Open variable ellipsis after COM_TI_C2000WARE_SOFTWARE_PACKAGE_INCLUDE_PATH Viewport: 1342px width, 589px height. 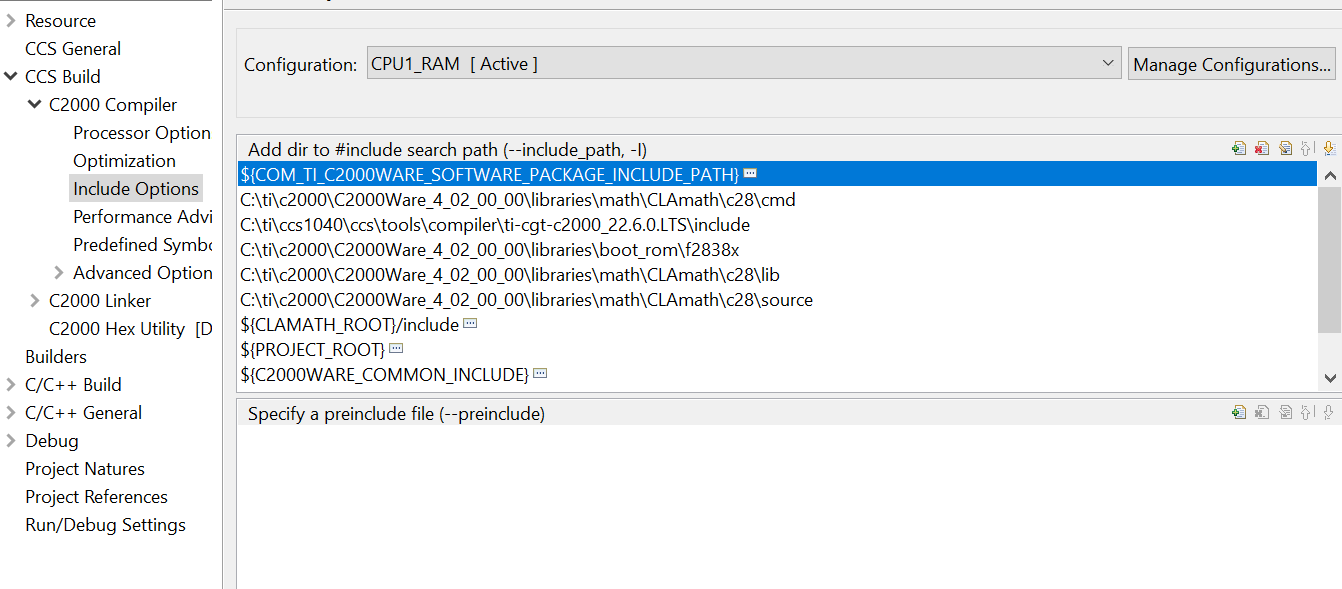(x=750, y=173)
